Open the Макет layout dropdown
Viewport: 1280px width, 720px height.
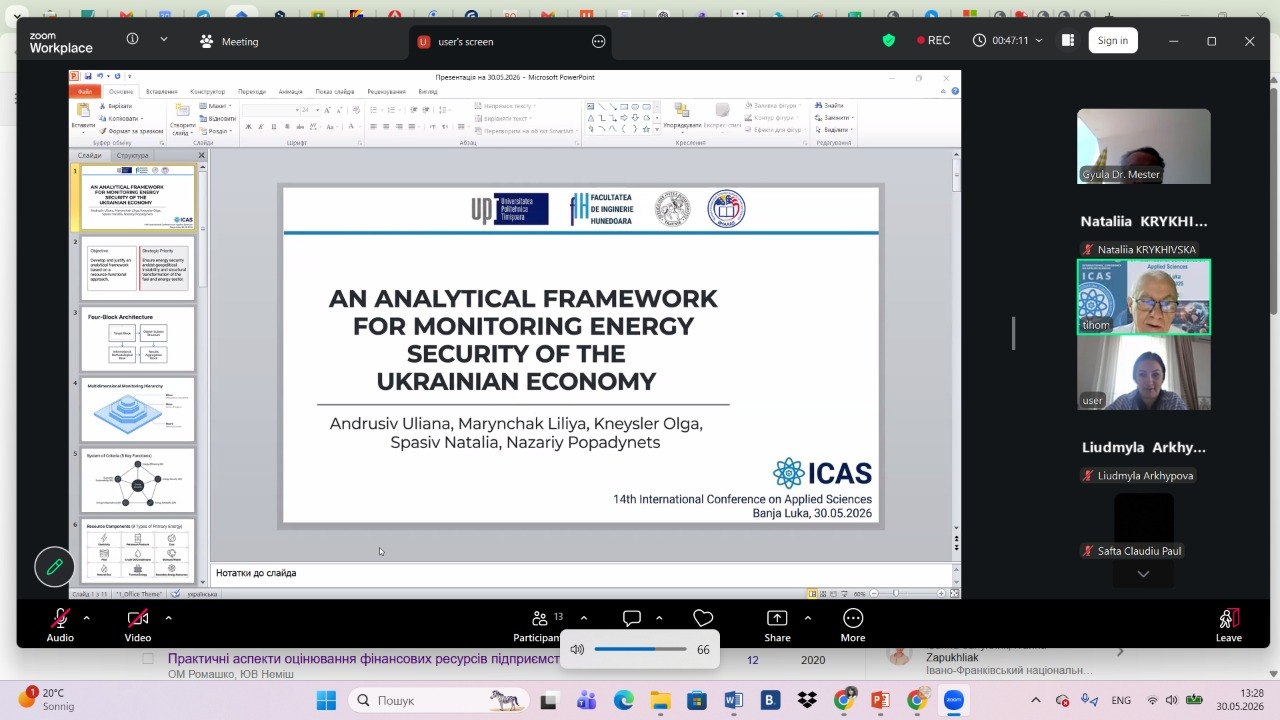[216, 106]
